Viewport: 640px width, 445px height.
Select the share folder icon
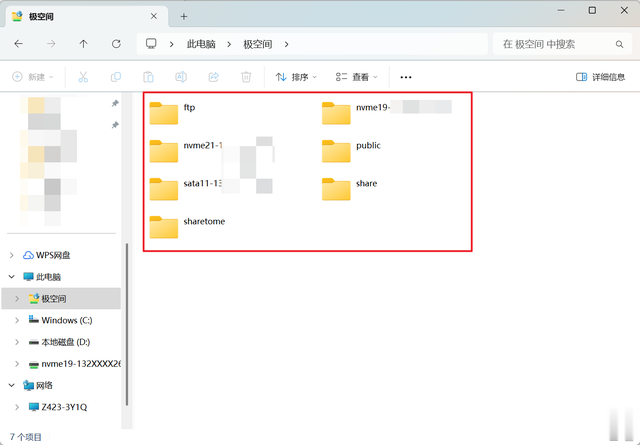point(336,189)
